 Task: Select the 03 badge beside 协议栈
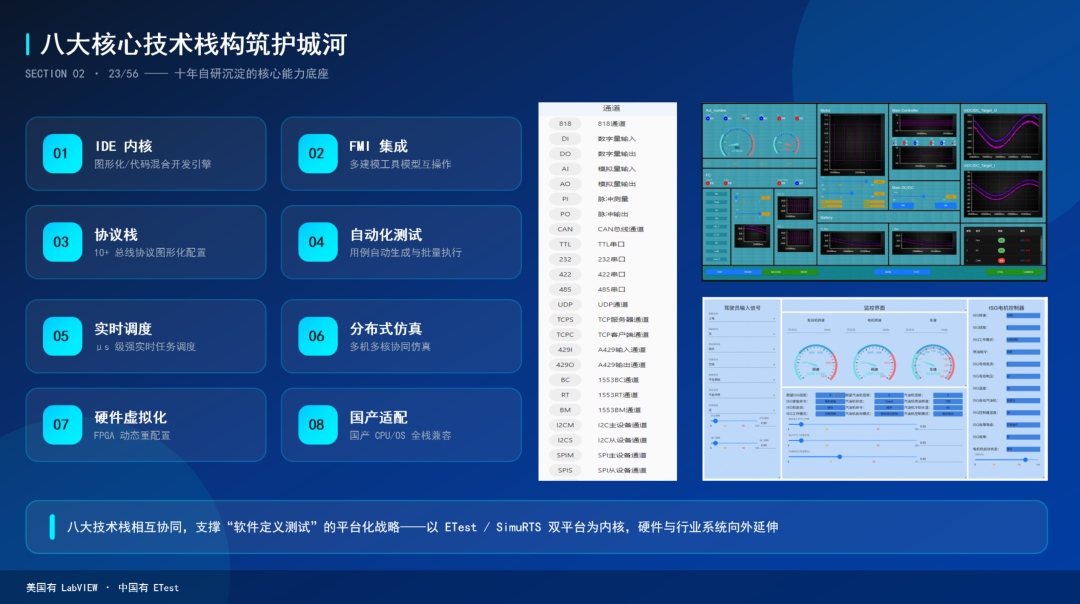[x=62, y=242]
